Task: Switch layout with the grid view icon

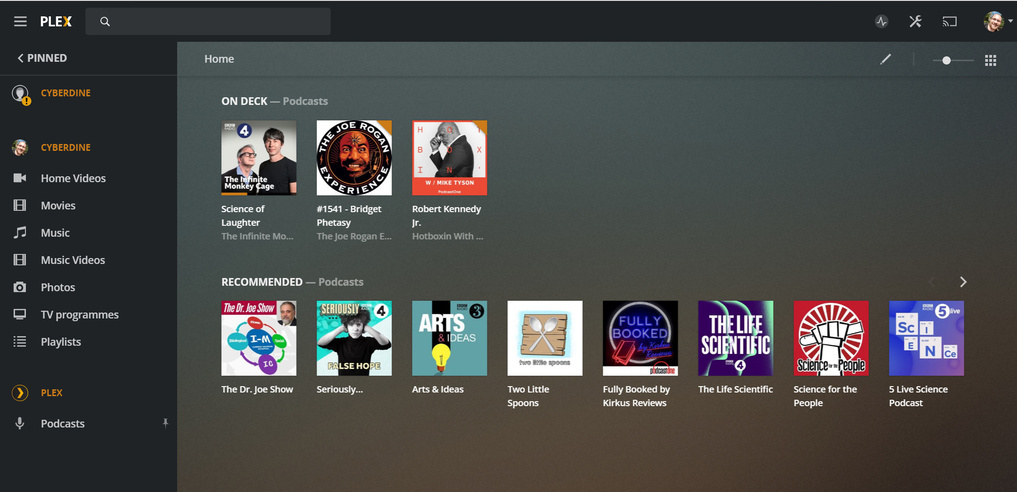Action: [x=990, y=60]
